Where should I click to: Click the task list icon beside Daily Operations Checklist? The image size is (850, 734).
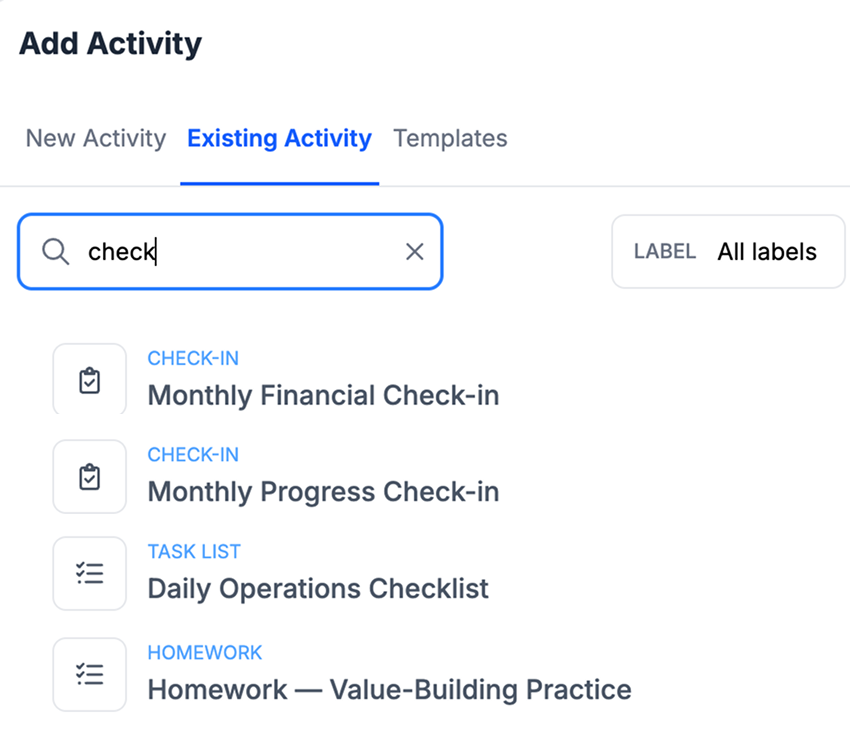pos(89,573)
